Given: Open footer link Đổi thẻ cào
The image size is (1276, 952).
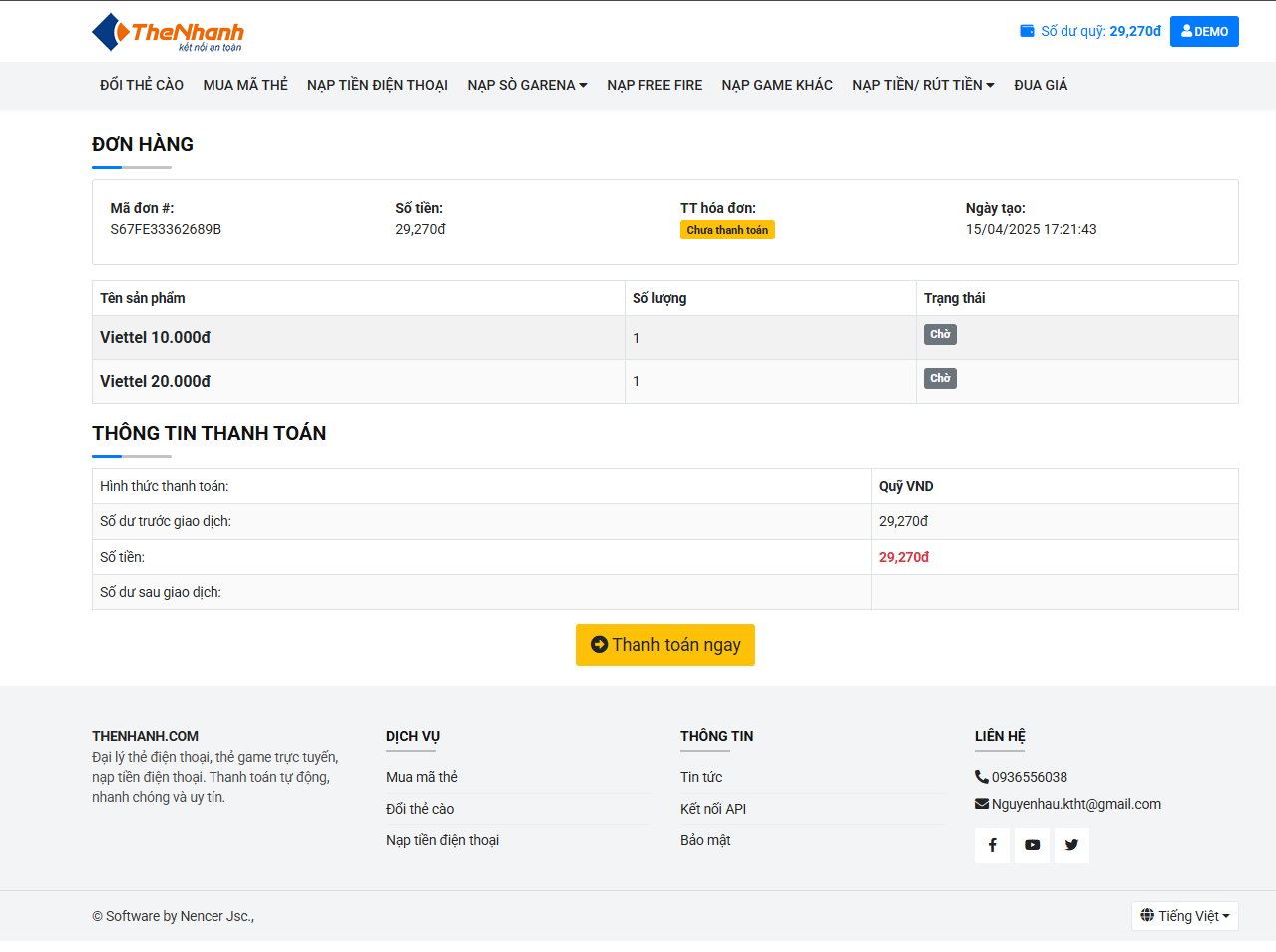Looking at the screenshot, I should pyautogui.click(x=420, y=809).
